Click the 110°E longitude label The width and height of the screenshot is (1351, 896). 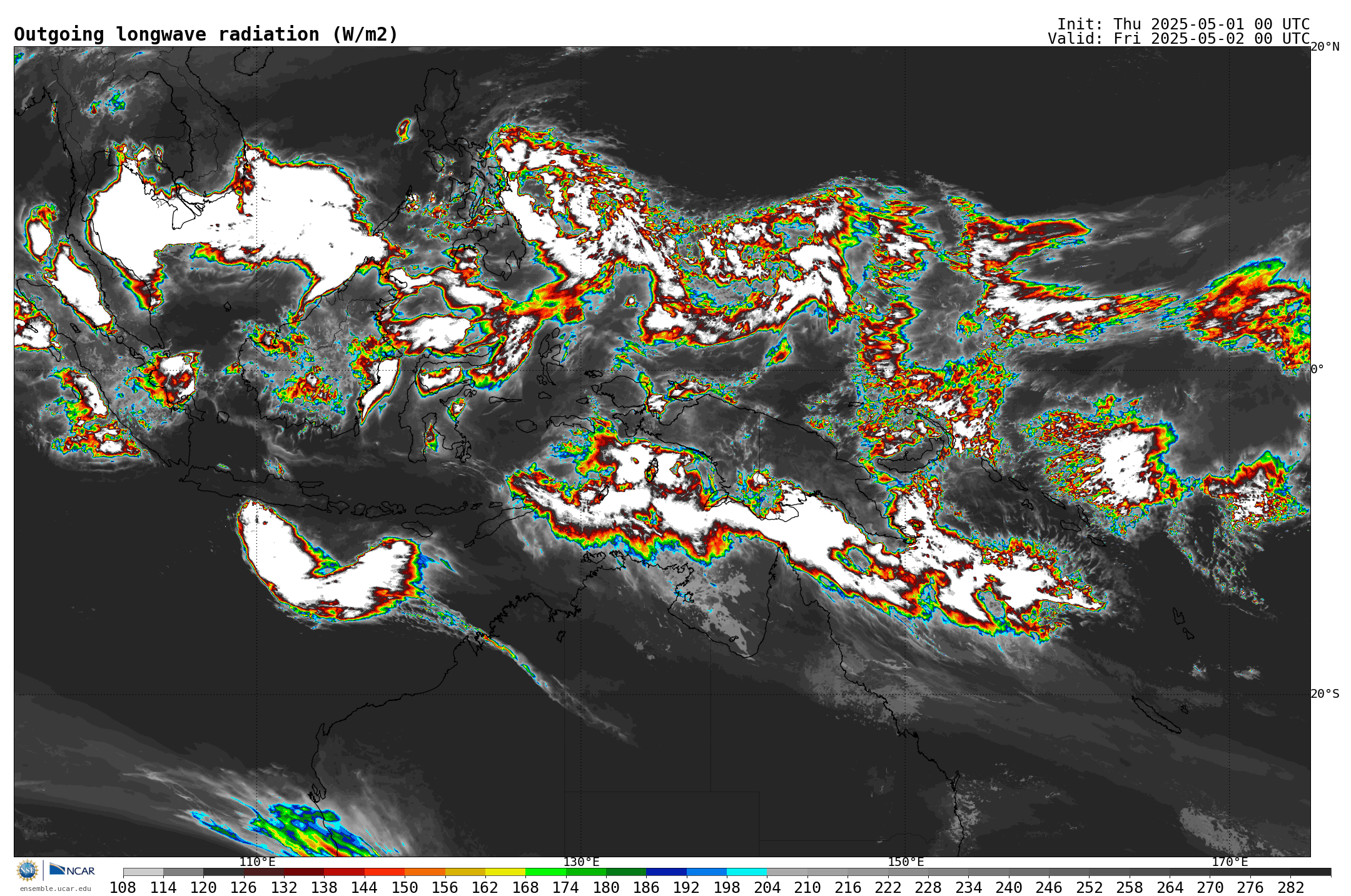tap(257, 862)
